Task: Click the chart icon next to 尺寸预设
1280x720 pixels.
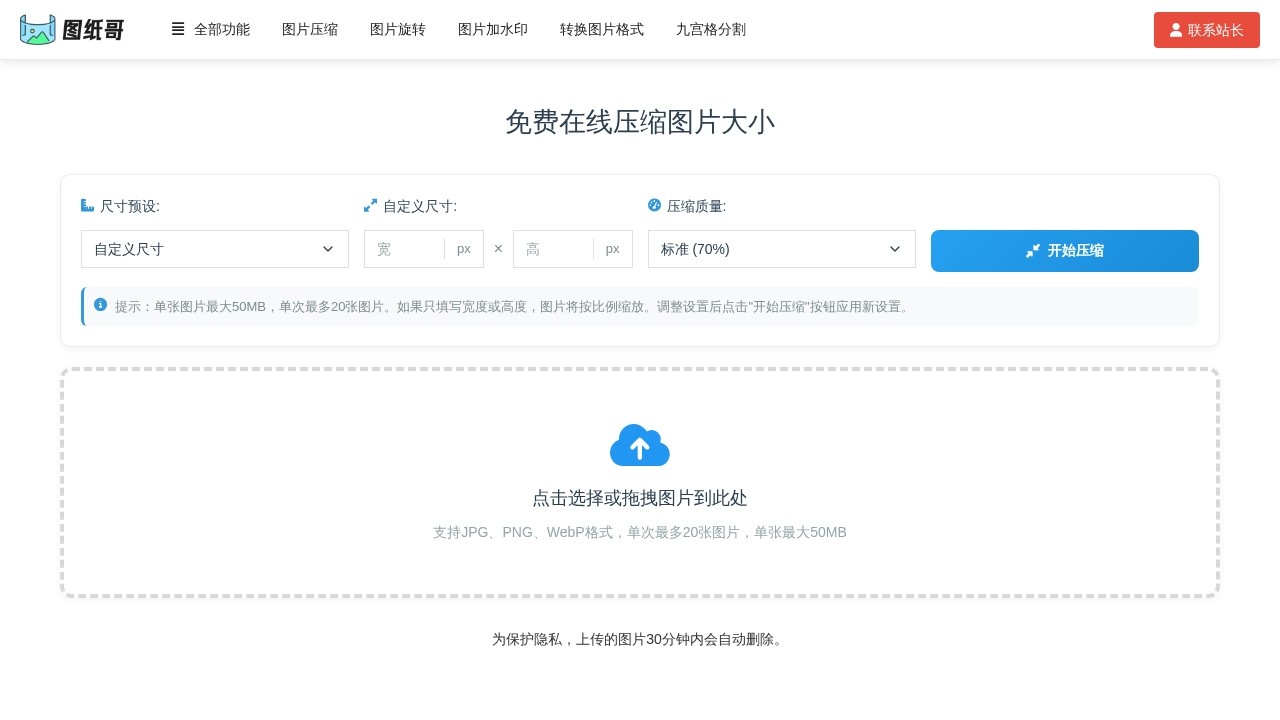Action: (87, 205)
